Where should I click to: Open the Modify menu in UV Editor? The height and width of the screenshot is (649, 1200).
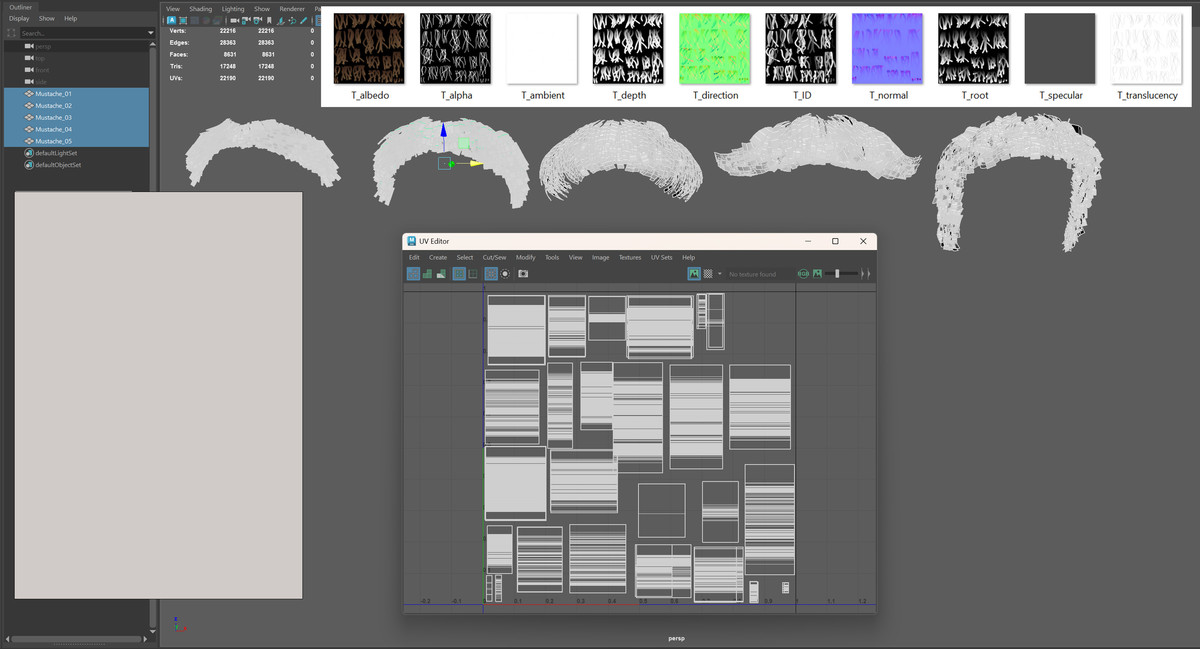click(526, 257)
